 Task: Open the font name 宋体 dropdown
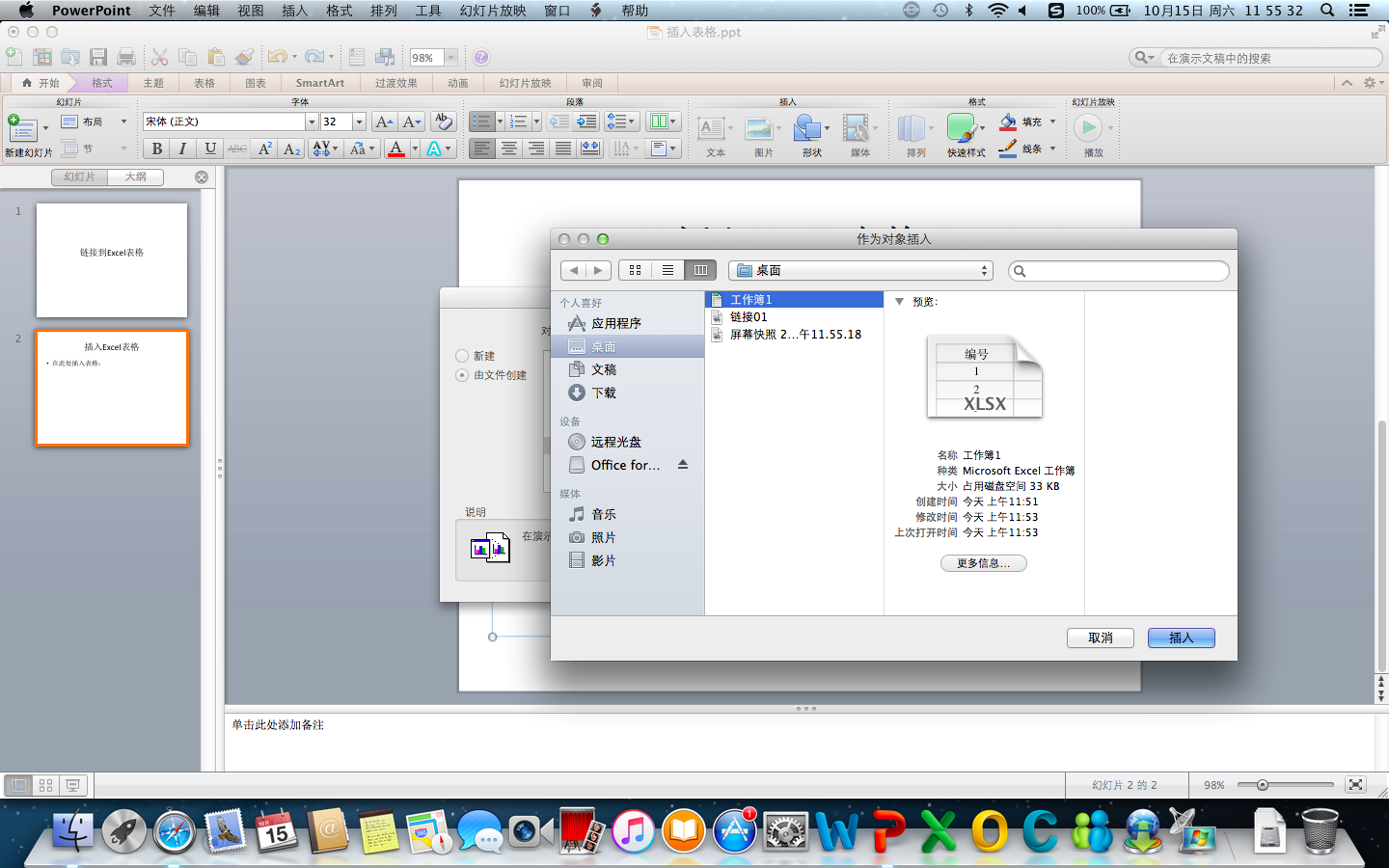tap(312, 122)
